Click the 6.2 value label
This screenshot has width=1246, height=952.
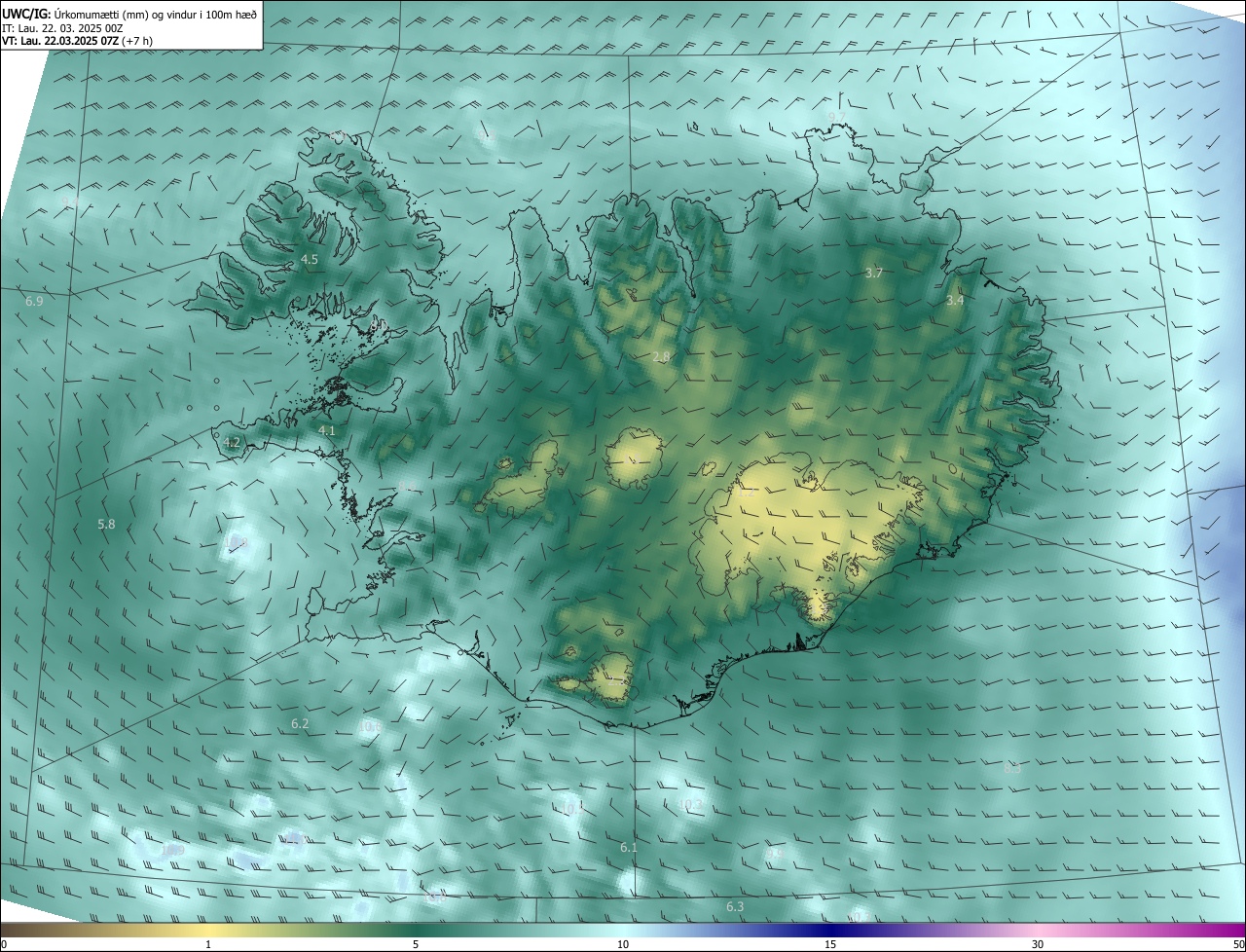(300, 724)
